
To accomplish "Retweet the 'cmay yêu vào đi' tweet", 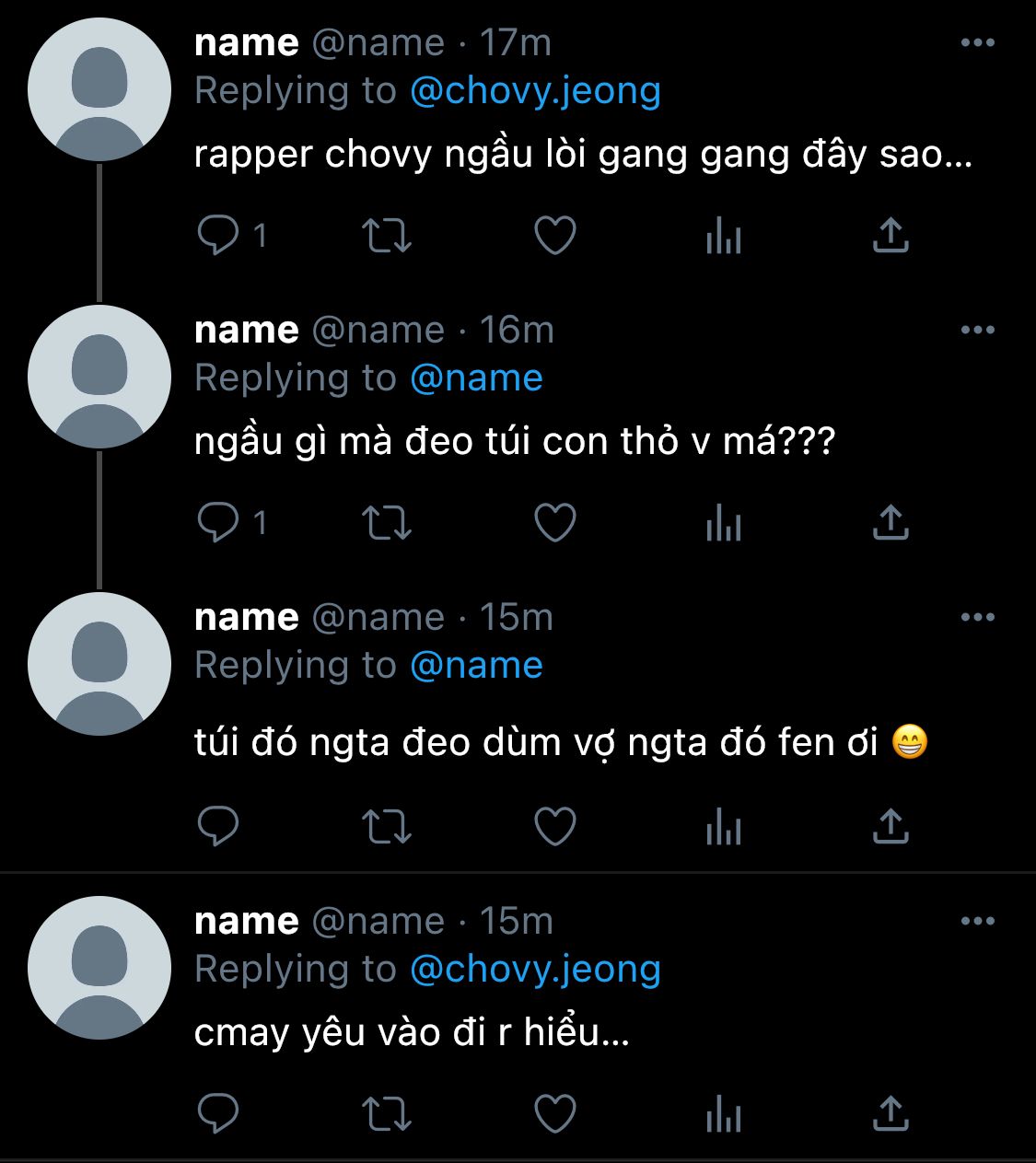I will [x=387, y=1113].
